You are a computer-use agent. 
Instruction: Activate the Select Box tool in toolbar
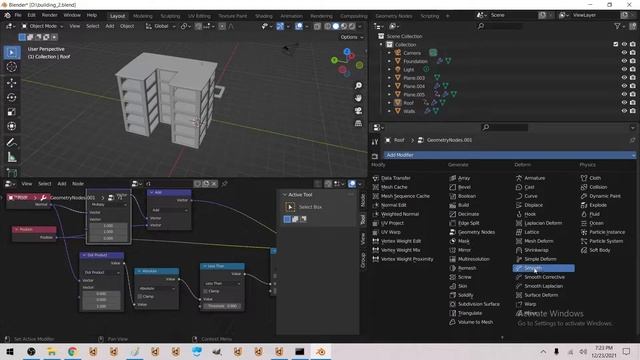tap(11, 53)
